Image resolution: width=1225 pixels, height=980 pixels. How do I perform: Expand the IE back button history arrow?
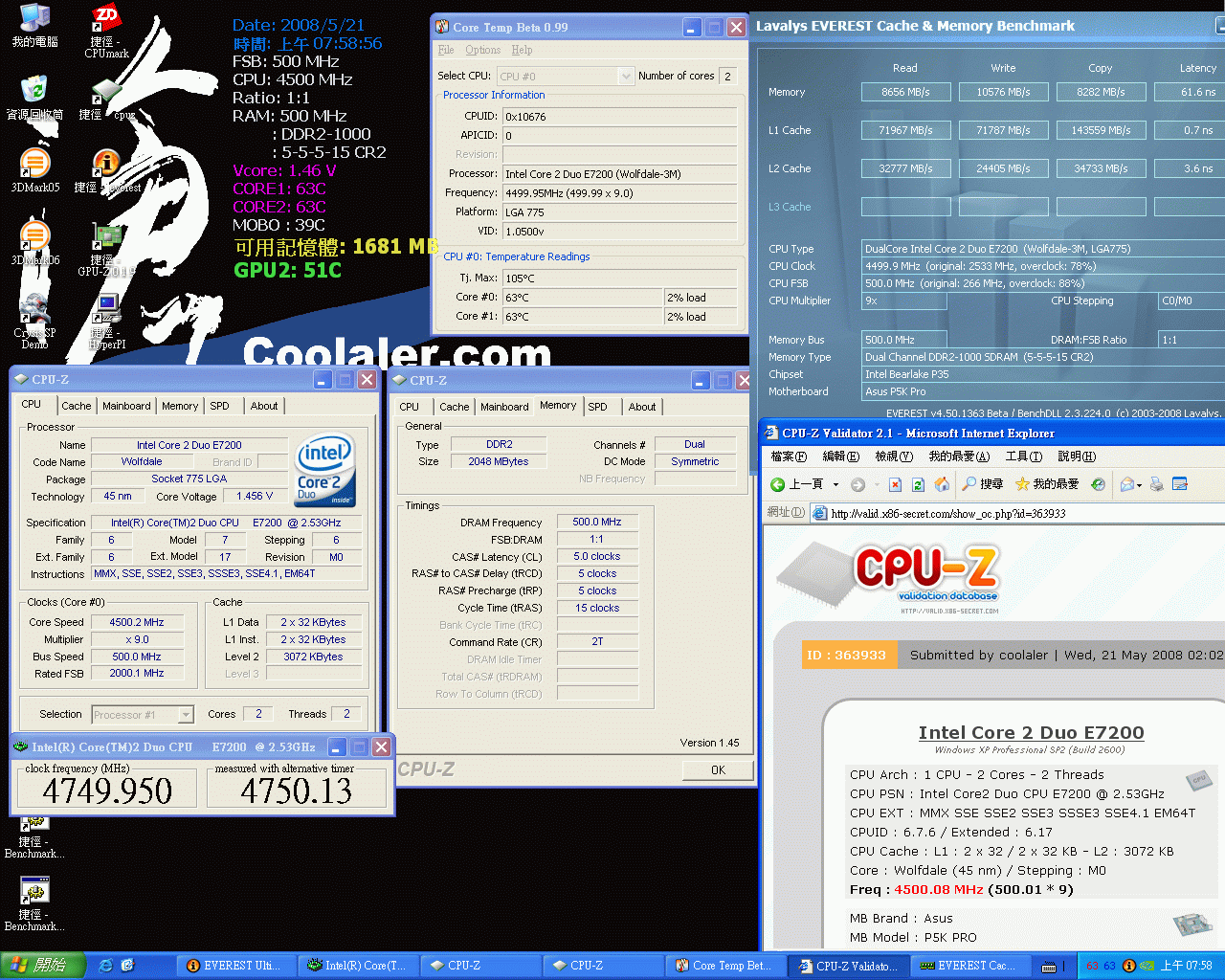pyautogui.click(x=835, y=484)
